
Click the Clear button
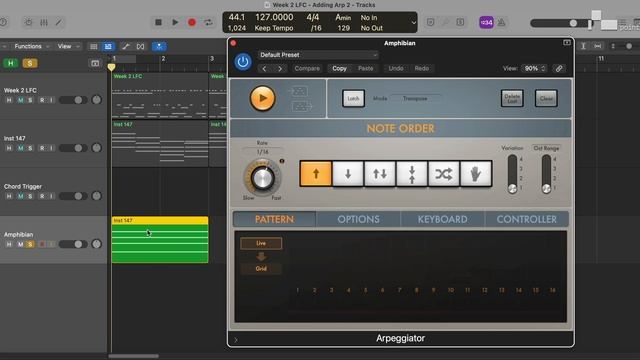click(x=546, y=98)
